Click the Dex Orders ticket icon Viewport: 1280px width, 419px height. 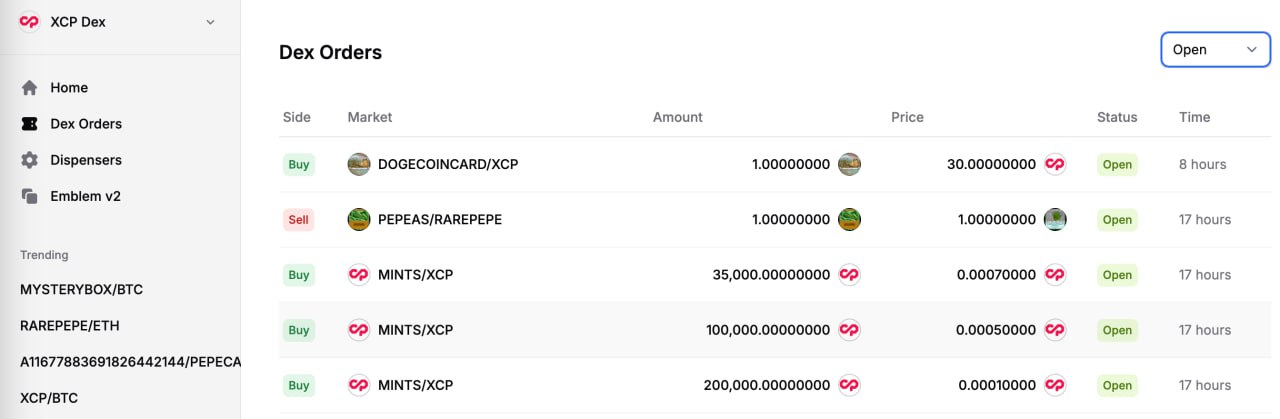coord(30,124)
